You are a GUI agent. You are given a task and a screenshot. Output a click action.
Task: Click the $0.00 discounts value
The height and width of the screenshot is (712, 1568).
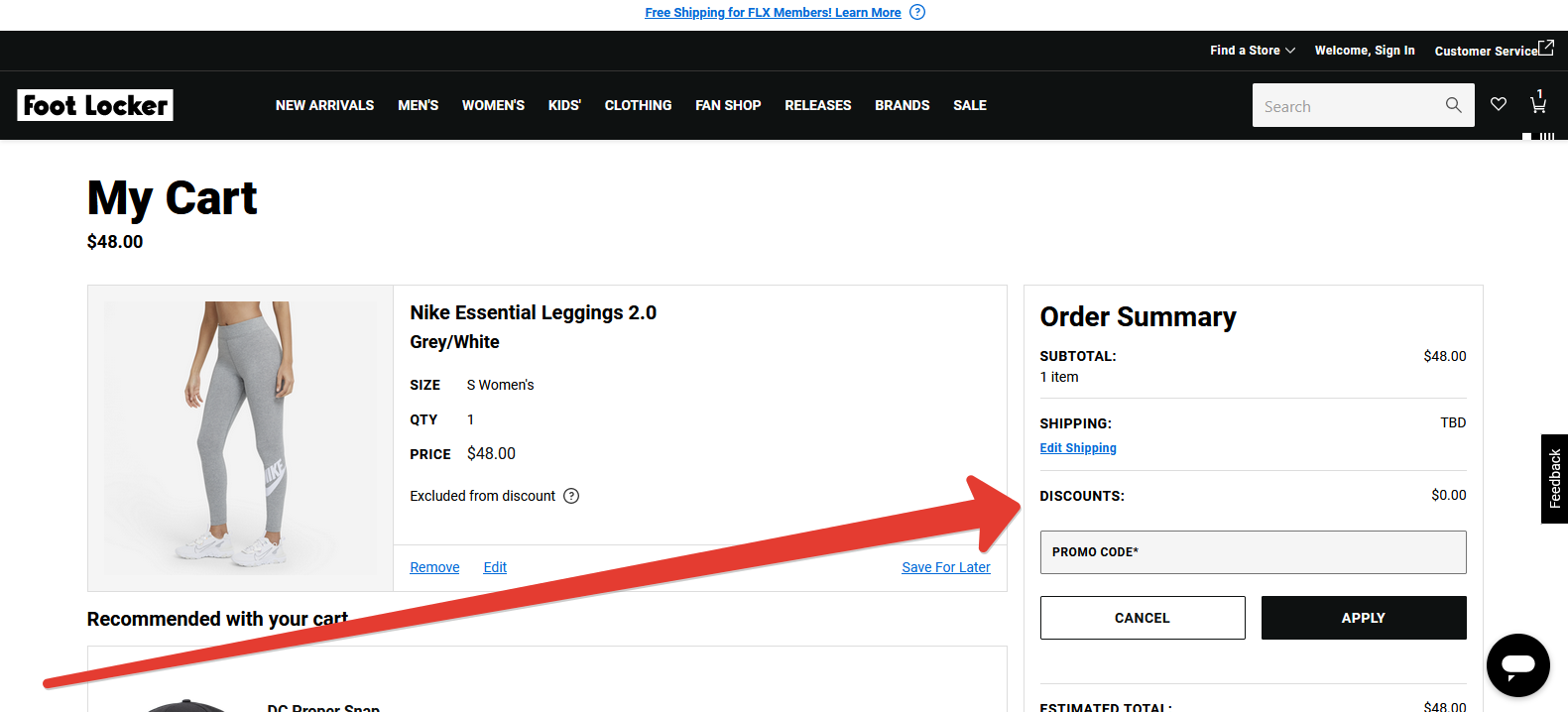[1449, 495]
